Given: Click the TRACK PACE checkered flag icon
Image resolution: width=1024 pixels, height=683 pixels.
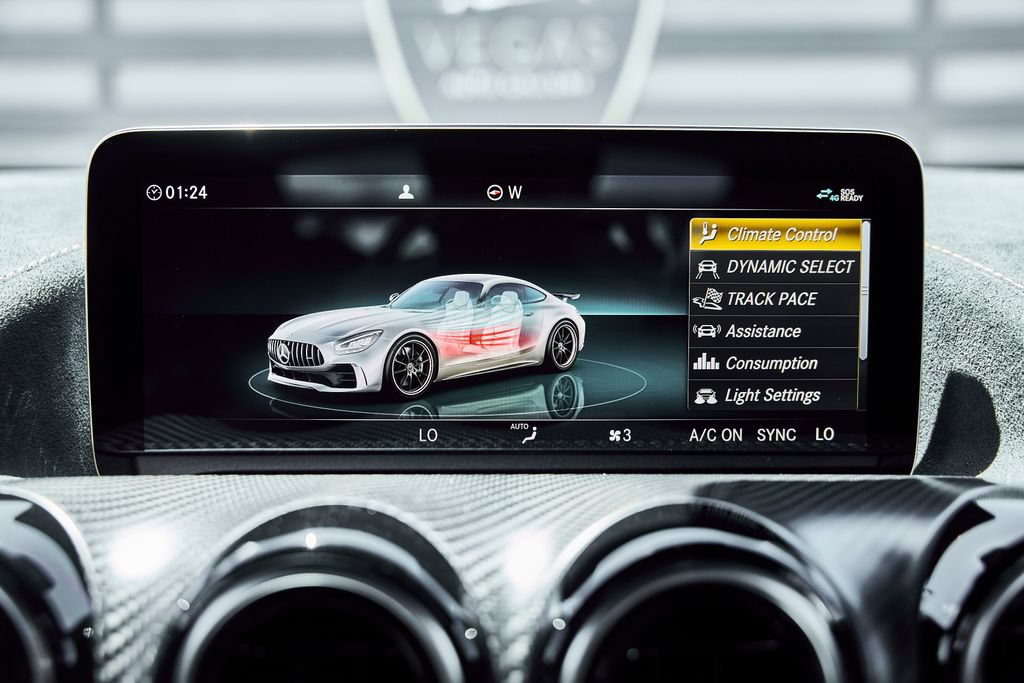Looking at the screenshot, I should pyautogui.click(x=707, y=299).
